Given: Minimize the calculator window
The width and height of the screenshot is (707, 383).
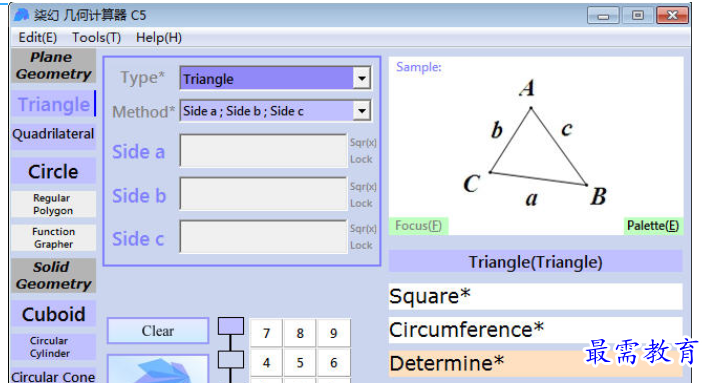Looking at the screenshot, I should click(603, 15).
